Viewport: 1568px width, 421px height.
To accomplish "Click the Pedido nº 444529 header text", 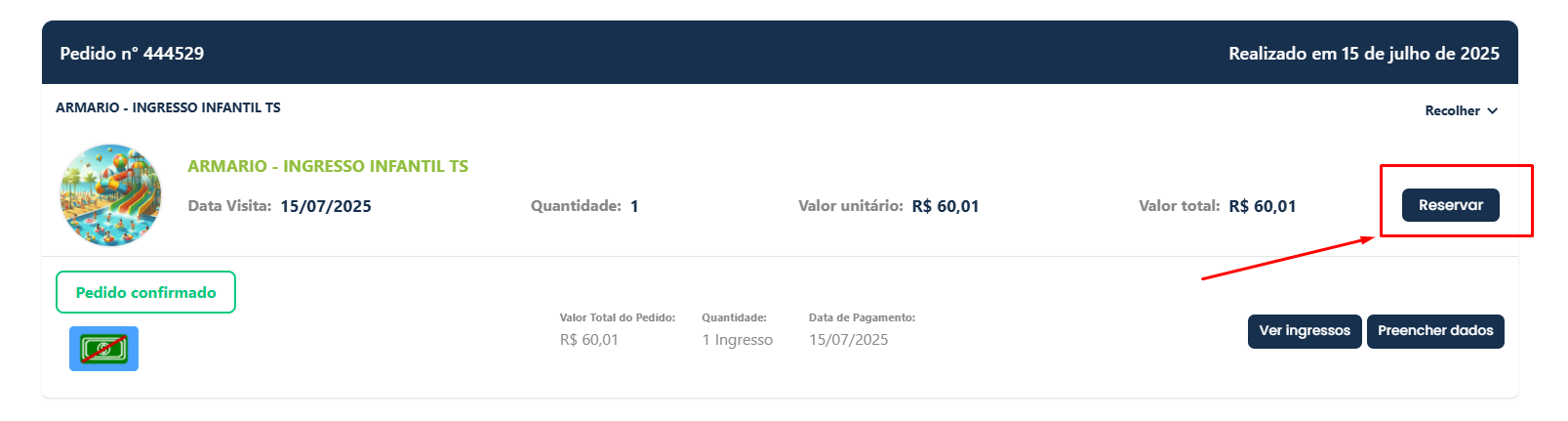I will (x=132, y=54).
